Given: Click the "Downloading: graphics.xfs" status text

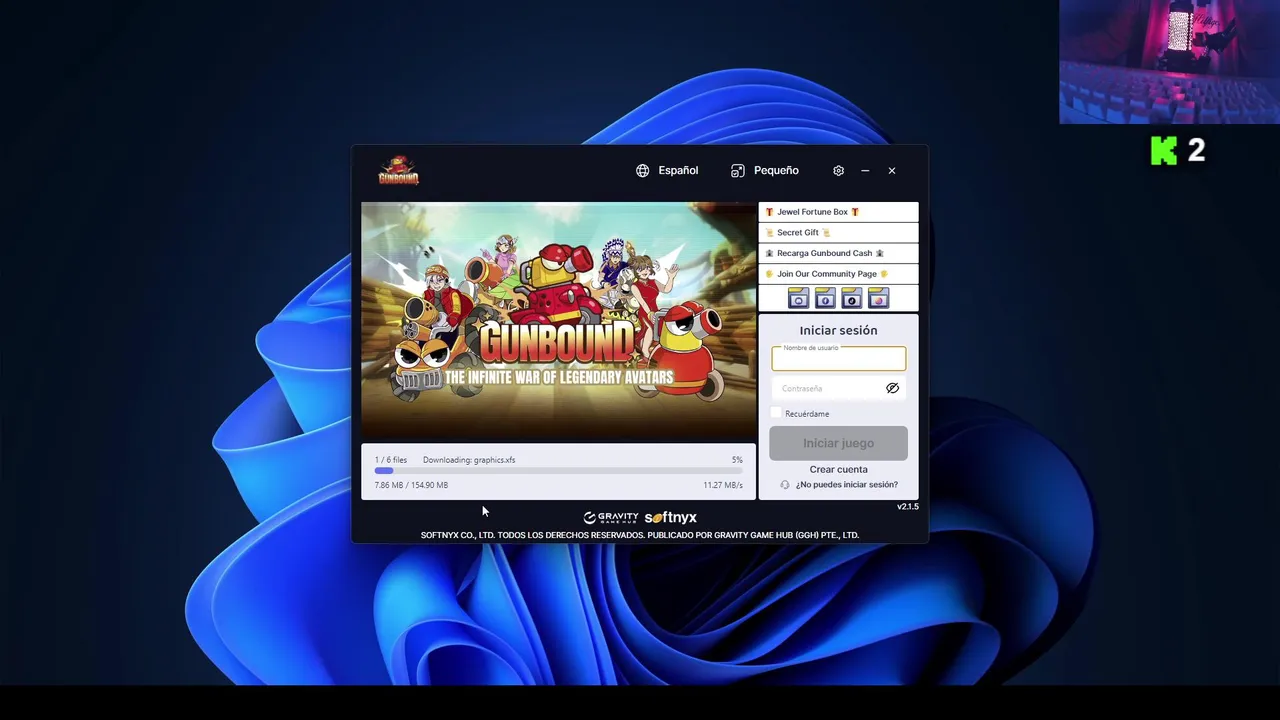Looking at the screenshot, I should tap(469, 460).
